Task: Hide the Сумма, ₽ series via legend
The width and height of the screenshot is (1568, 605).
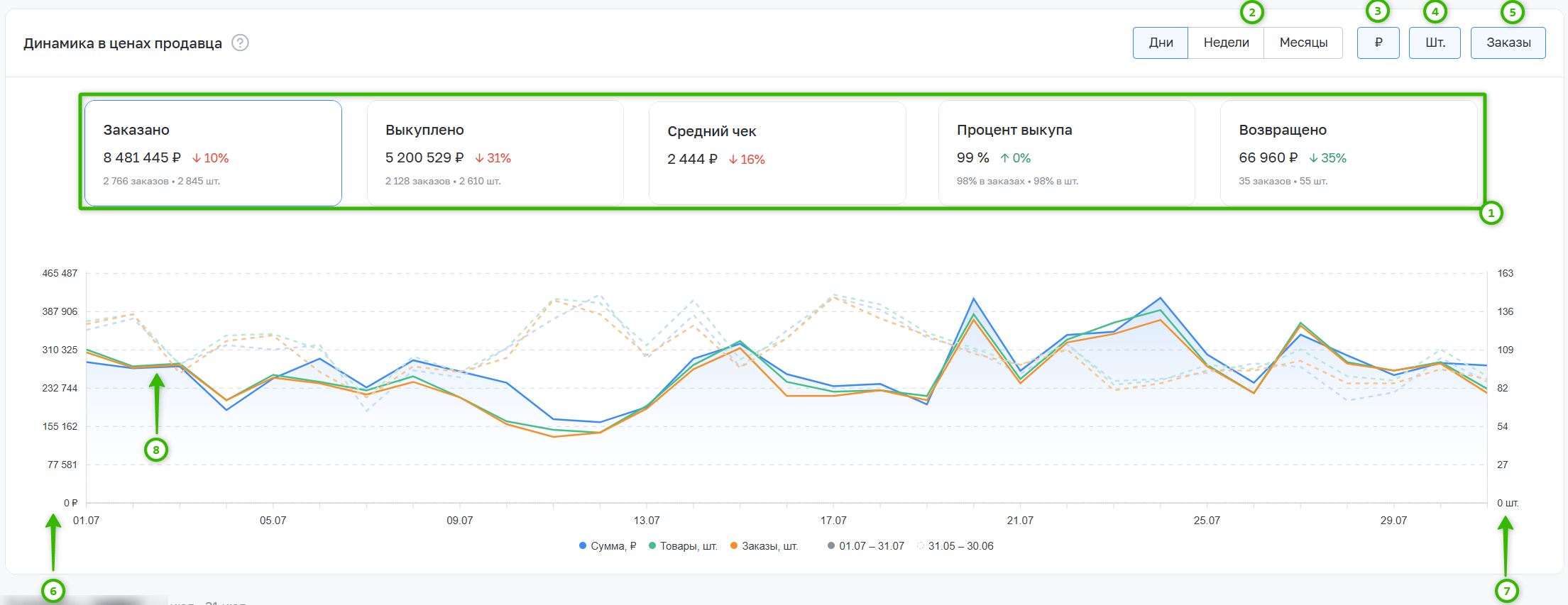Action: coord(608,546)
